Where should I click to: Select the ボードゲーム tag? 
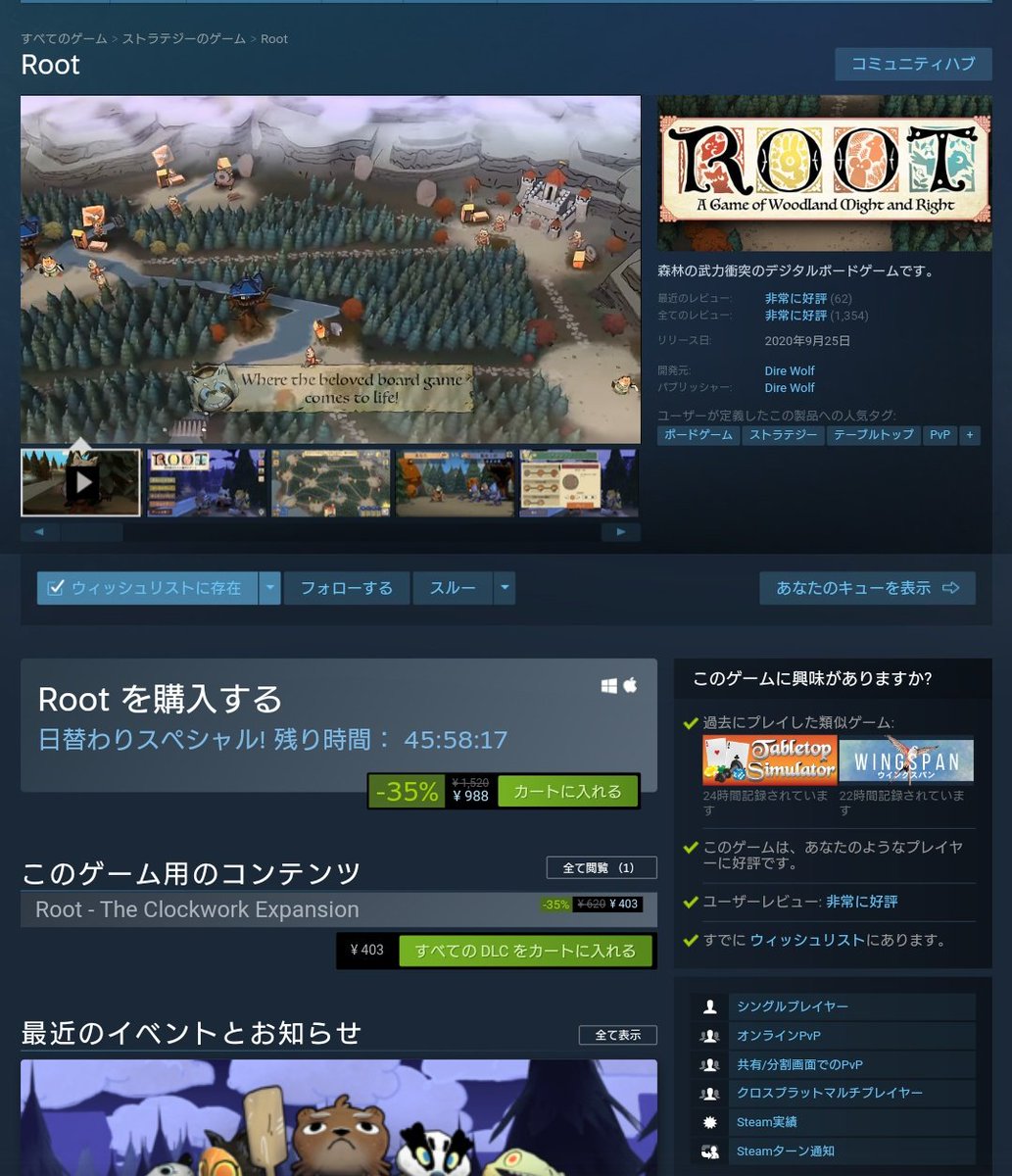coord(698,435)
